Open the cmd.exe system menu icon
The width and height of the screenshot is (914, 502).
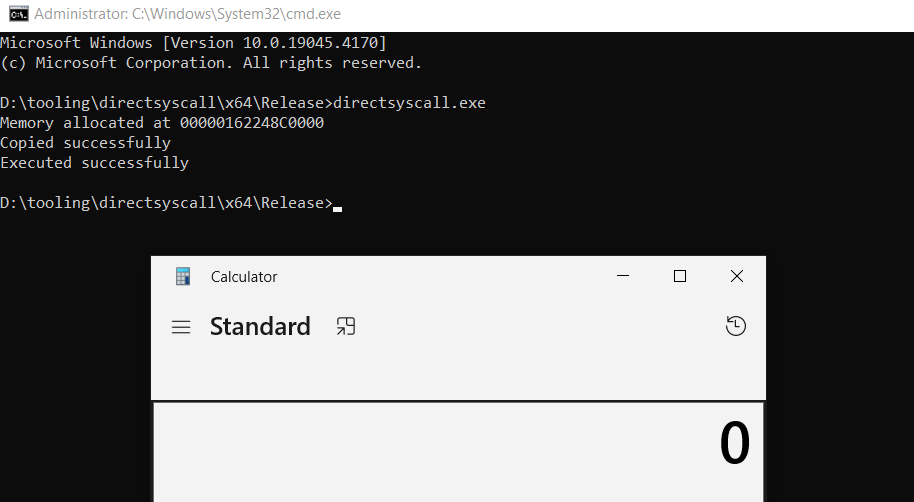click(18, 15)
